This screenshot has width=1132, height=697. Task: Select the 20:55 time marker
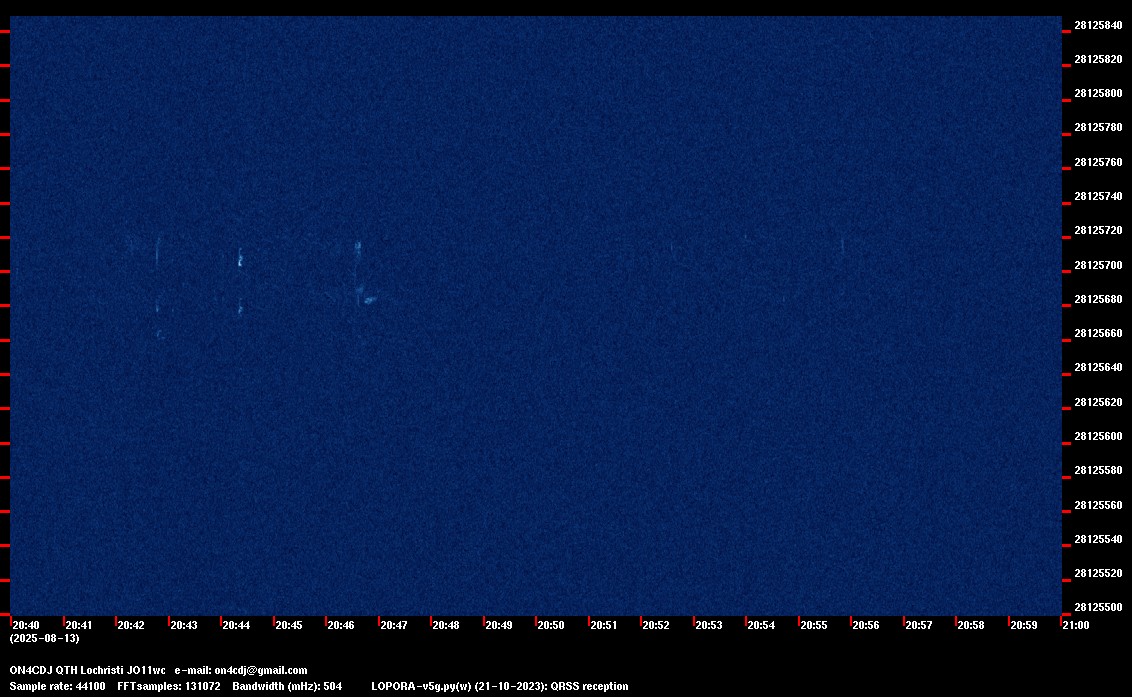[813, 625]
